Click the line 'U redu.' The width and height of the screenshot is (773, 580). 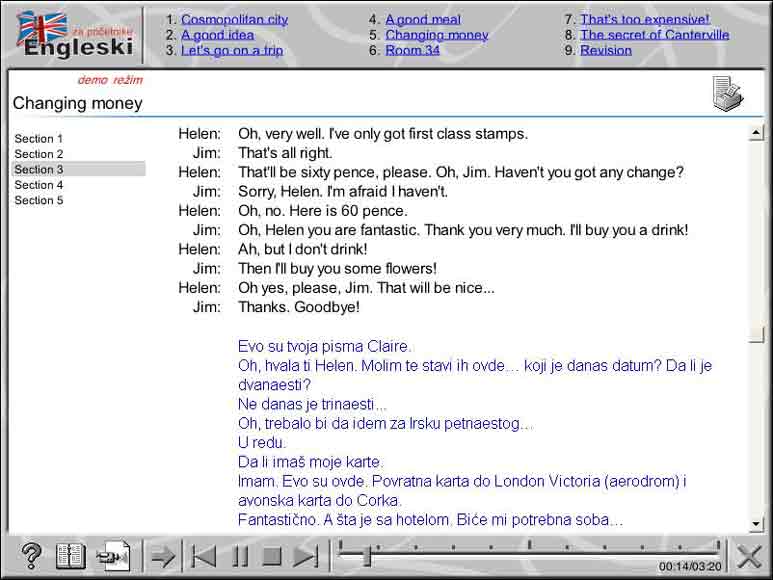coord(262,443)
